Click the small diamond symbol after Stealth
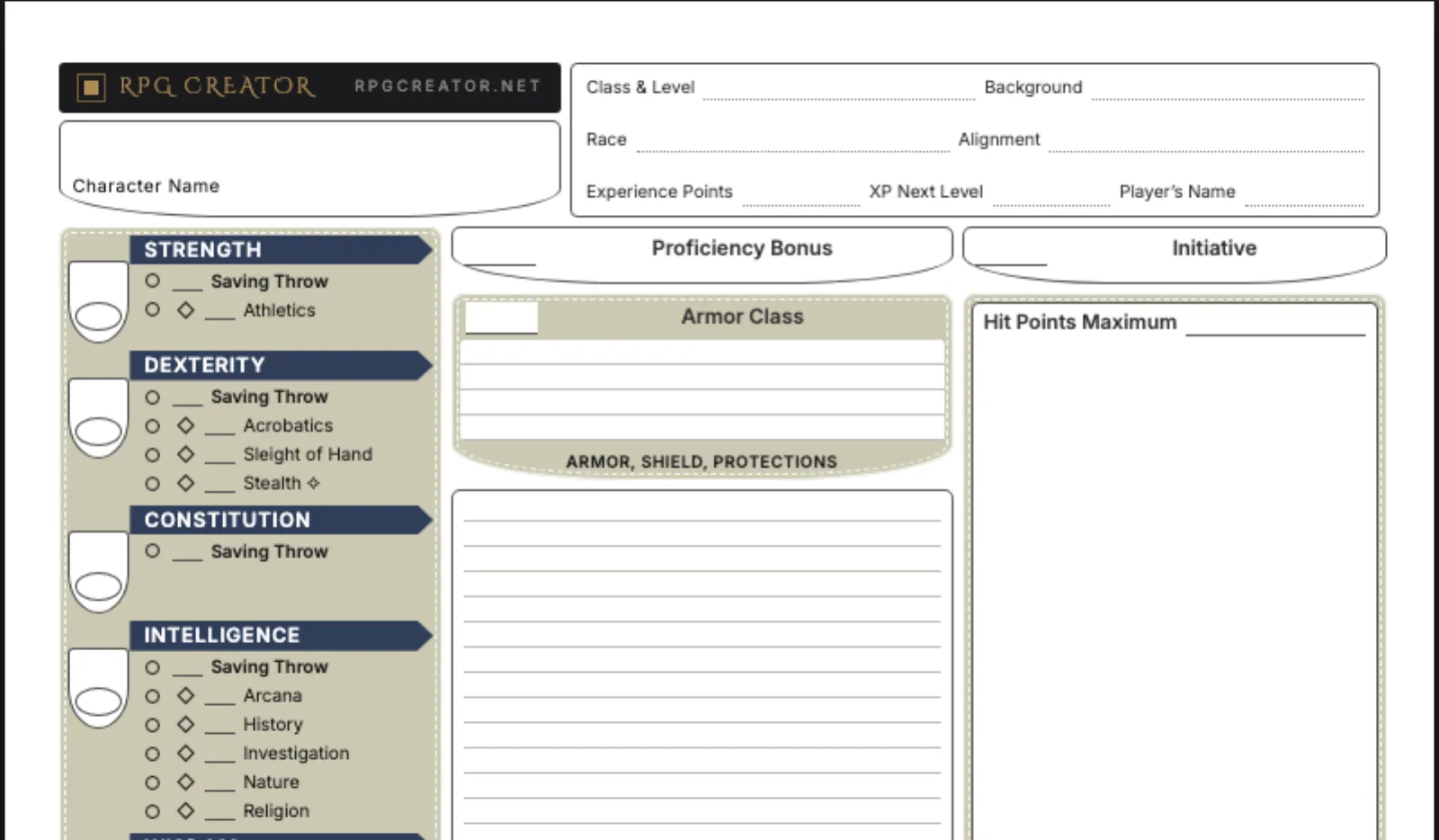This screenshot has width=1439, height=840. coord(313,483)
